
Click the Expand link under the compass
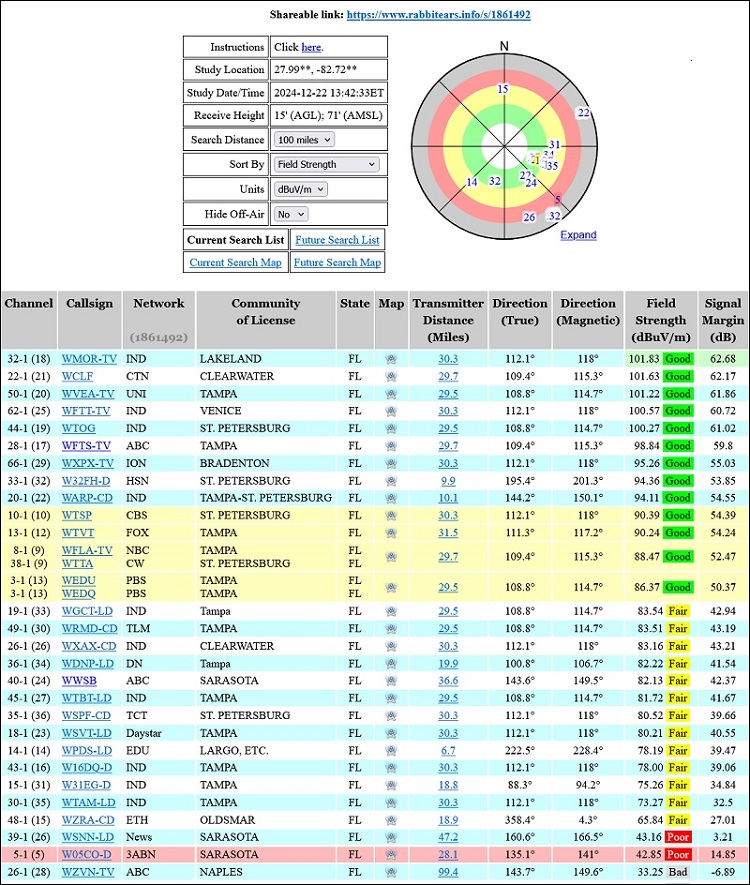click(578, 235)
